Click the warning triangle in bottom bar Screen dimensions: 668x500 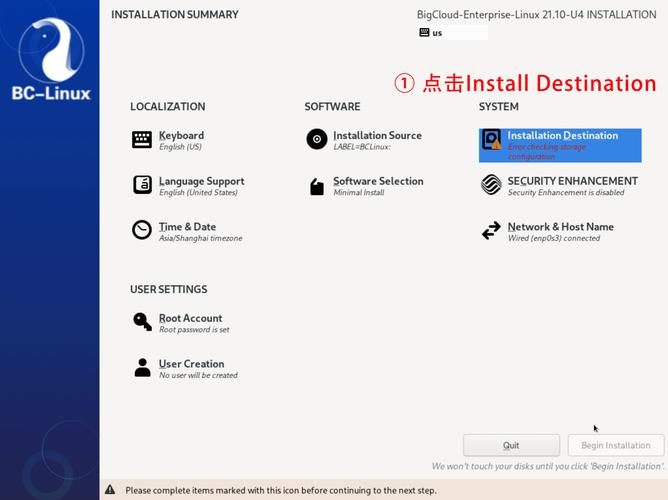point(110,490)
